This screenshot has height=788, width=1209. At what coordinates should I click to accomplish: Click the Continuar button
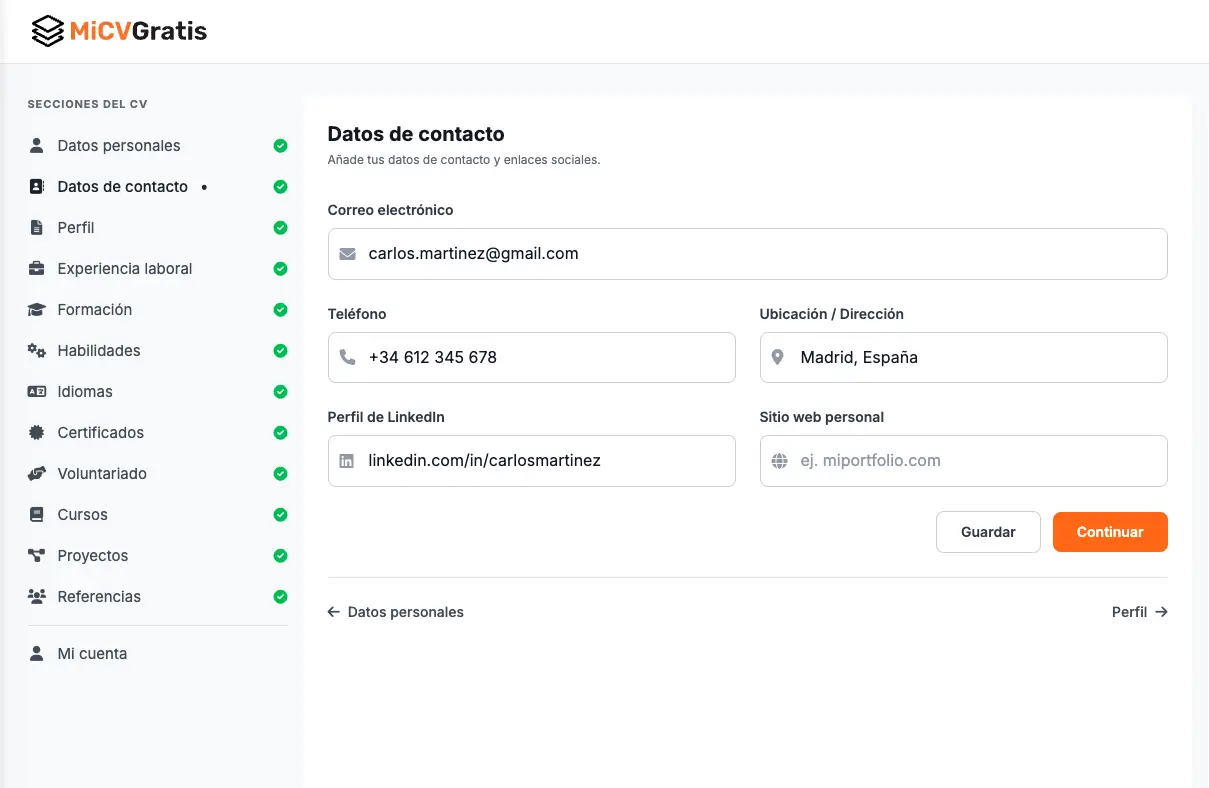[x=1110, y=532]
